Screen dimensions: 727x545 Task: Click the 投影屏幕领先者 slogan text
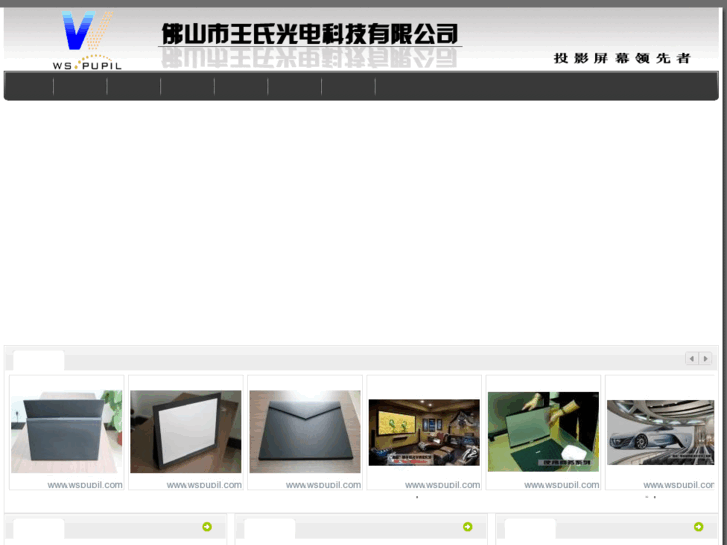pyautogui.click(x=622, y=58)
